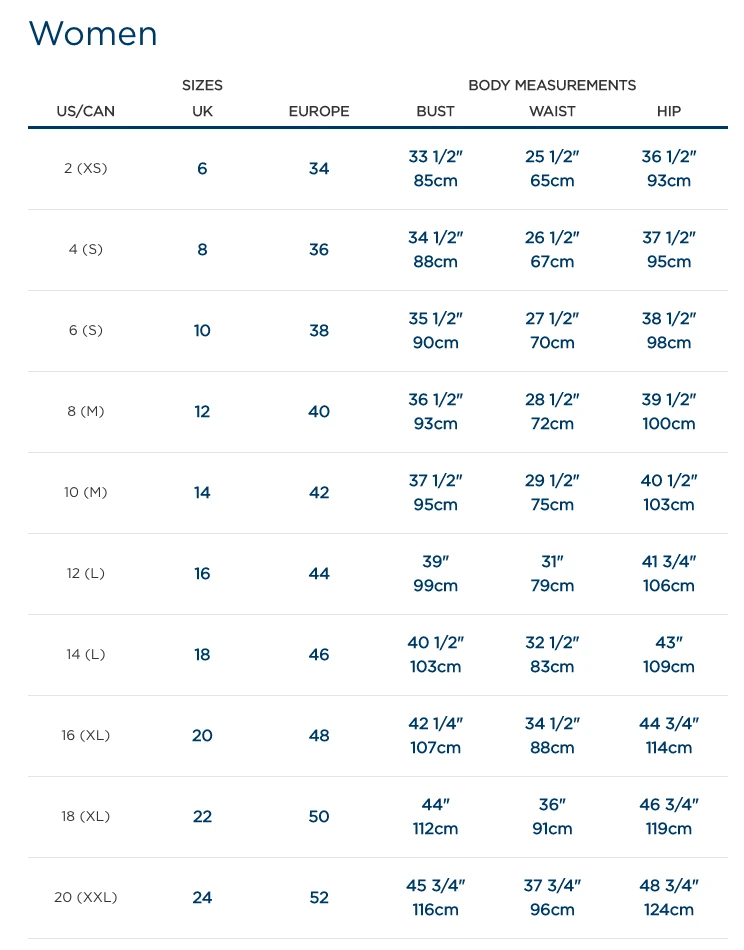
Task: Click Europe size 40 cell
Action: click(x=319, y=411)
